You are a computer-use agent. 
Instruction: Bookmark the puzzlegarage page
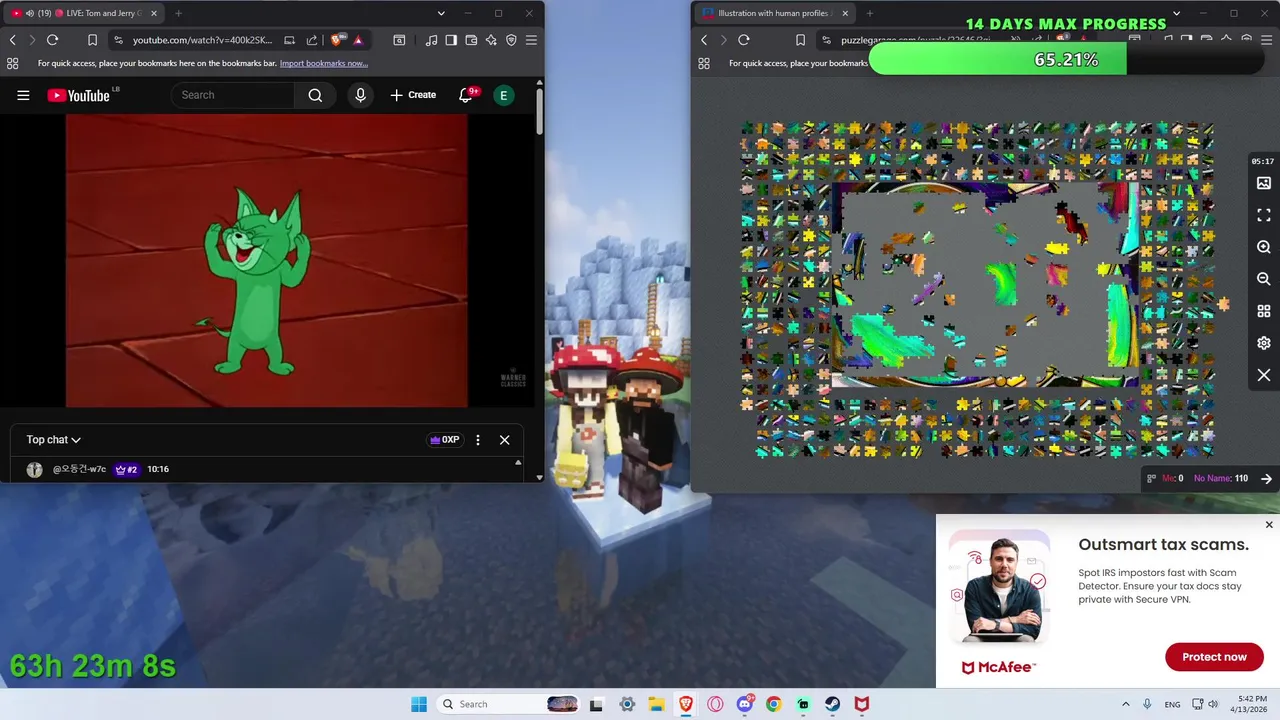click(x=800, y=40)
